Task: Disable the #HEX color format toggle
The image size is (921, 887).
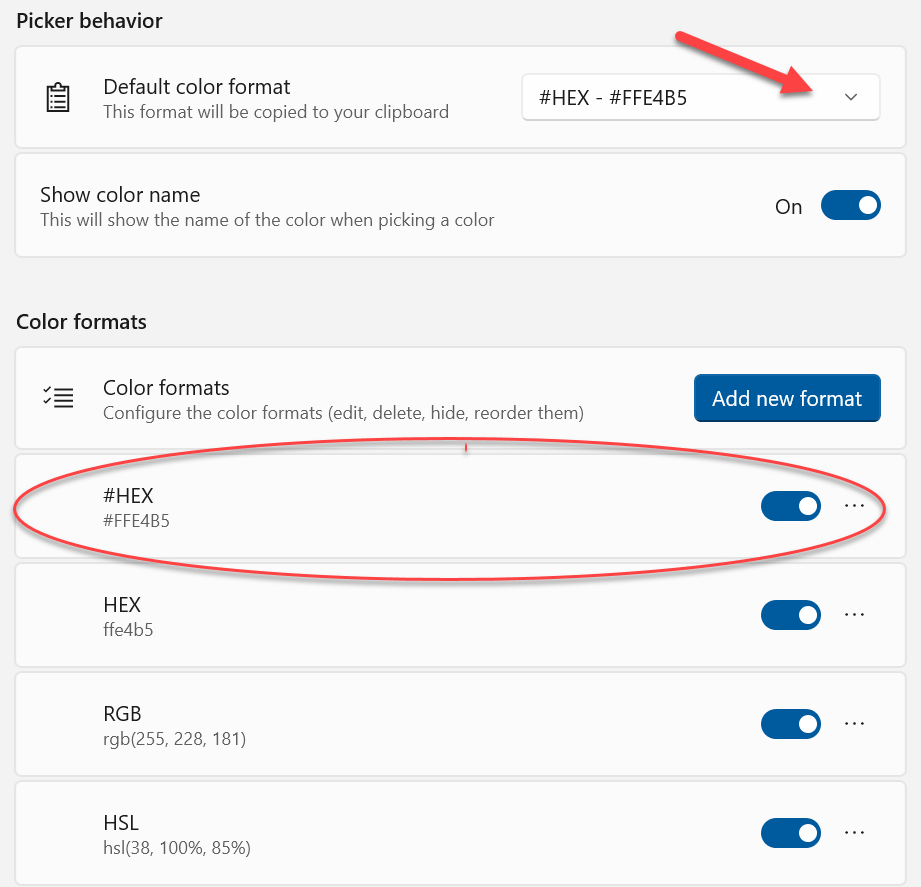Action: pos(790,507)
